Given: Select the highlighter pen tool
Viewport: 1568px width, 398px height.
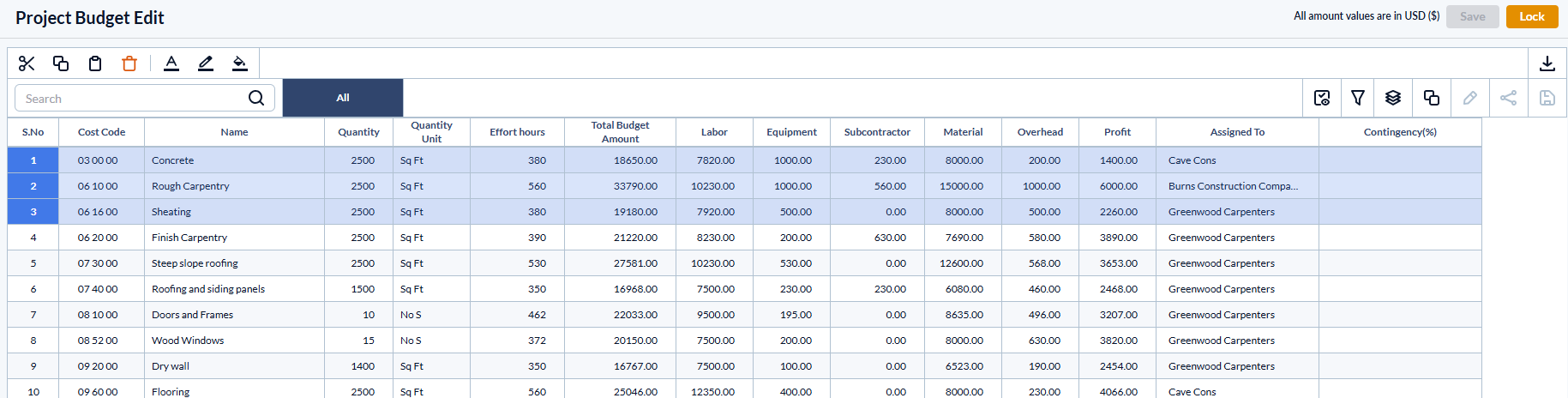Looking at the screenshot, I should coord(206,63).
